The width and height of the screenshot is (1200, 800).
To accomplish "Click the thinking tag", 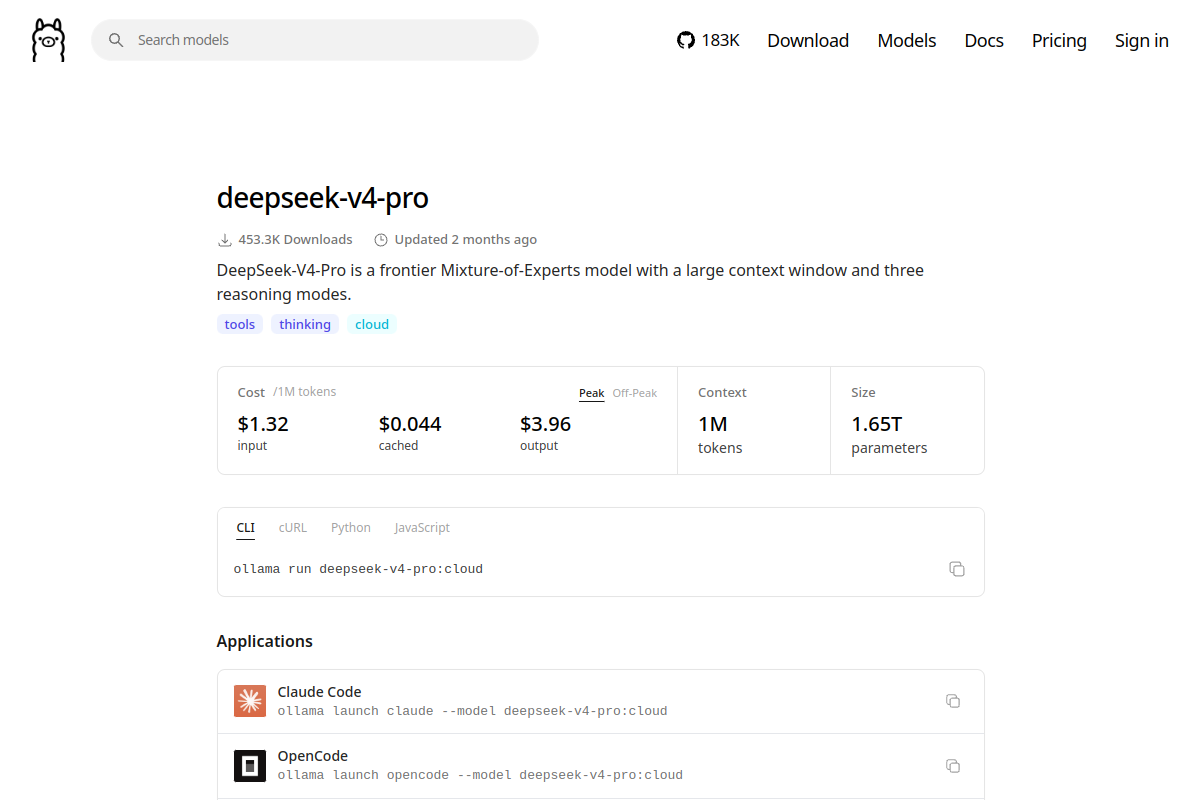I will point(305,324).
